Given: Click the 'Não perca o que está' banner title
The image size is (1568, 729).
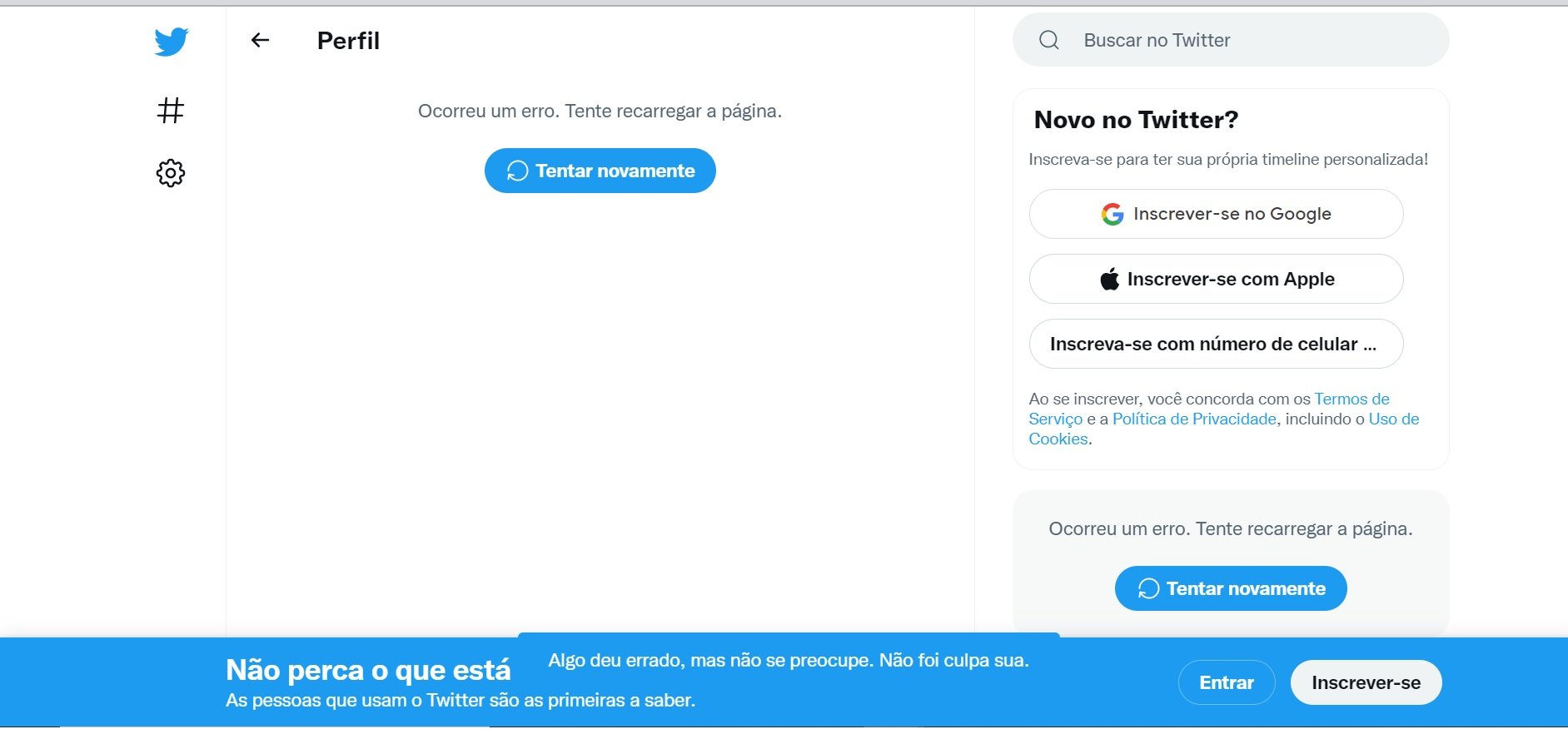Looking at the screenshot, I should [x=368, y=670].
